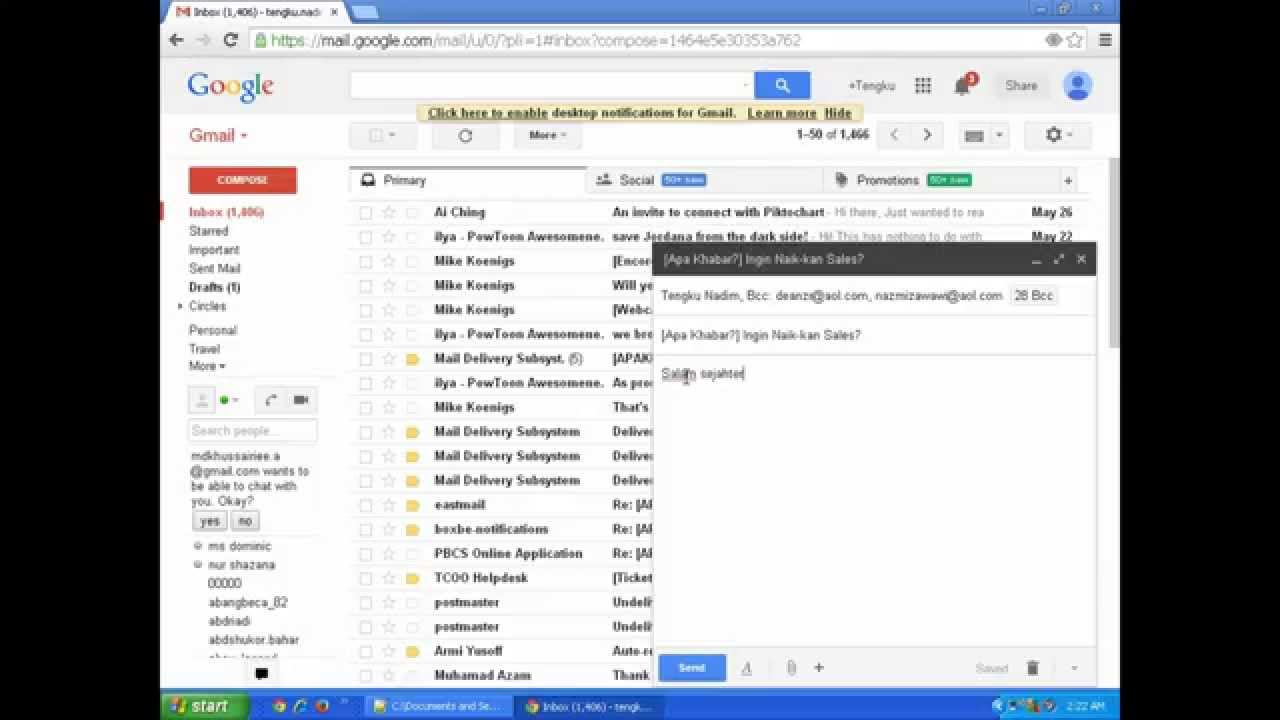Switch to the Promotions inbox tab
This screenshot has height=720, width=1280.
click(x=940, y=181)
